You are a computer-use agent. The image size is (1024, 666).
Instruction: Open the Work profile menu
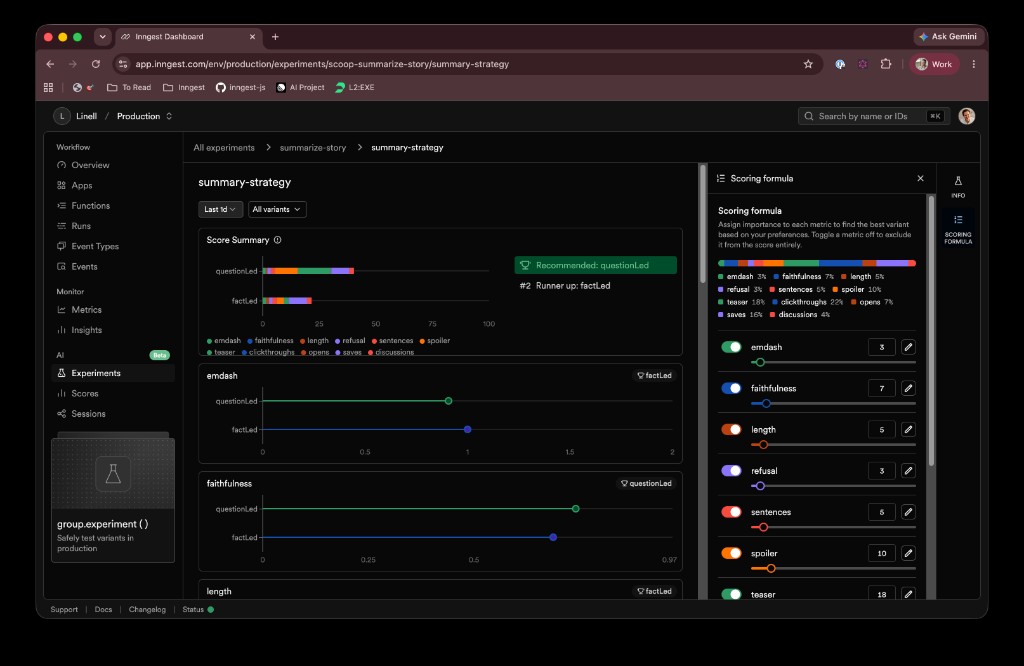coord(934,64)
